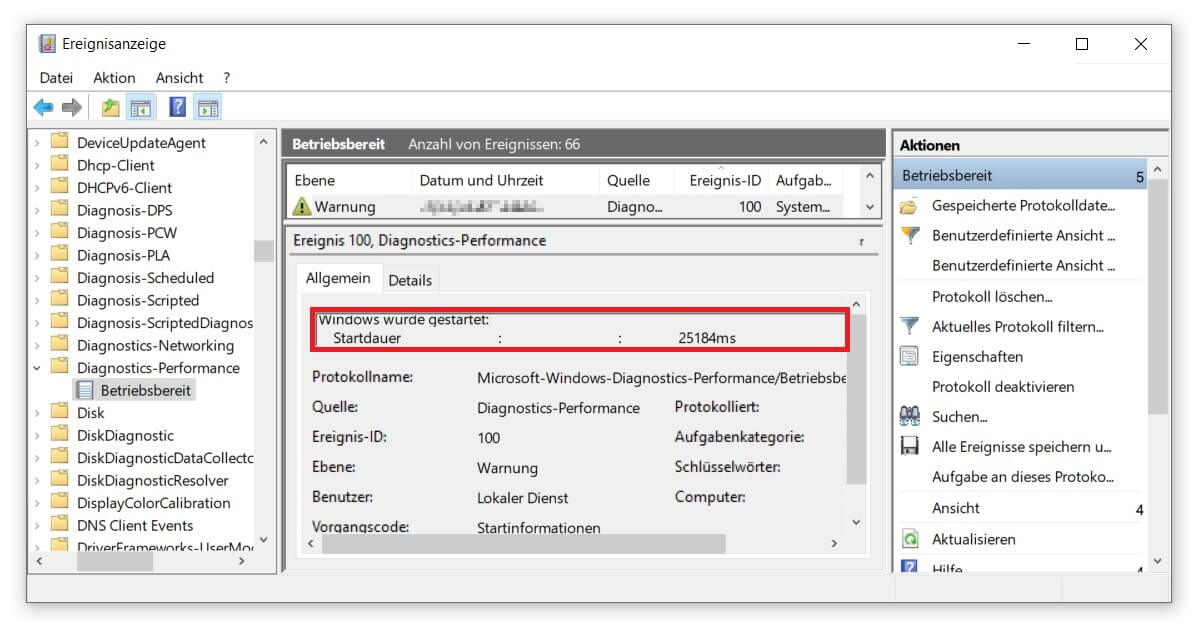This screenshot has height=630, width=1200.
Task: Click the folder icon of Diagnostics-Performance
Action: (60, 367)
